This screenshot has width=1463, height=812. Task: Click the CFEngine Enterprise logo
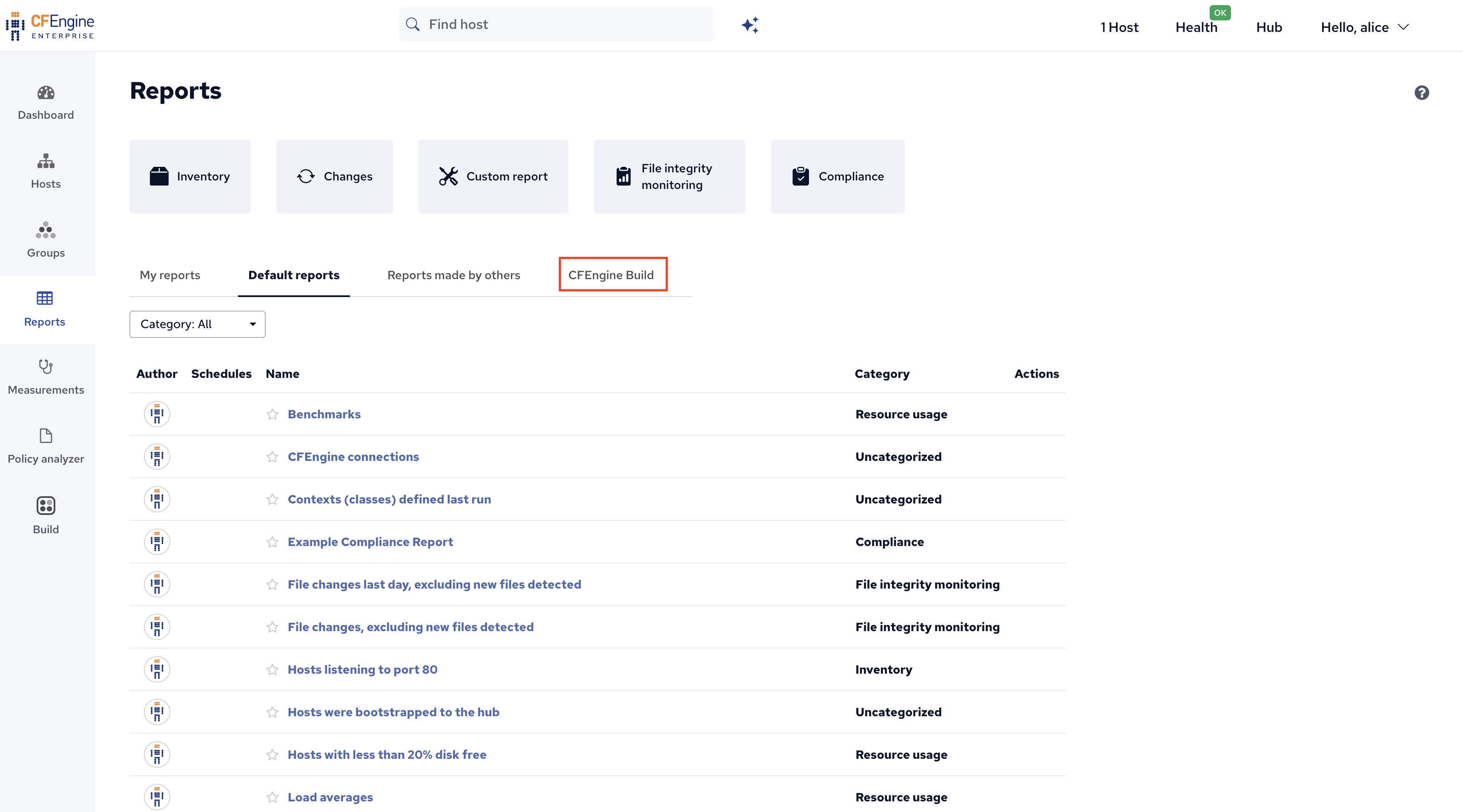click(x=50, y=26)
